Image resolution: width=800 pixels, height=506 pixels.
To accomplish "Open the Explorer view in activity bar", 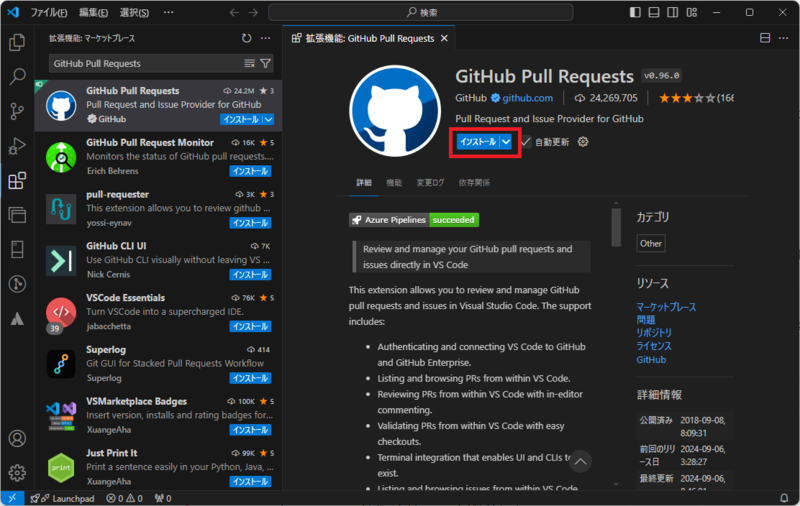I will pos(17,42).
